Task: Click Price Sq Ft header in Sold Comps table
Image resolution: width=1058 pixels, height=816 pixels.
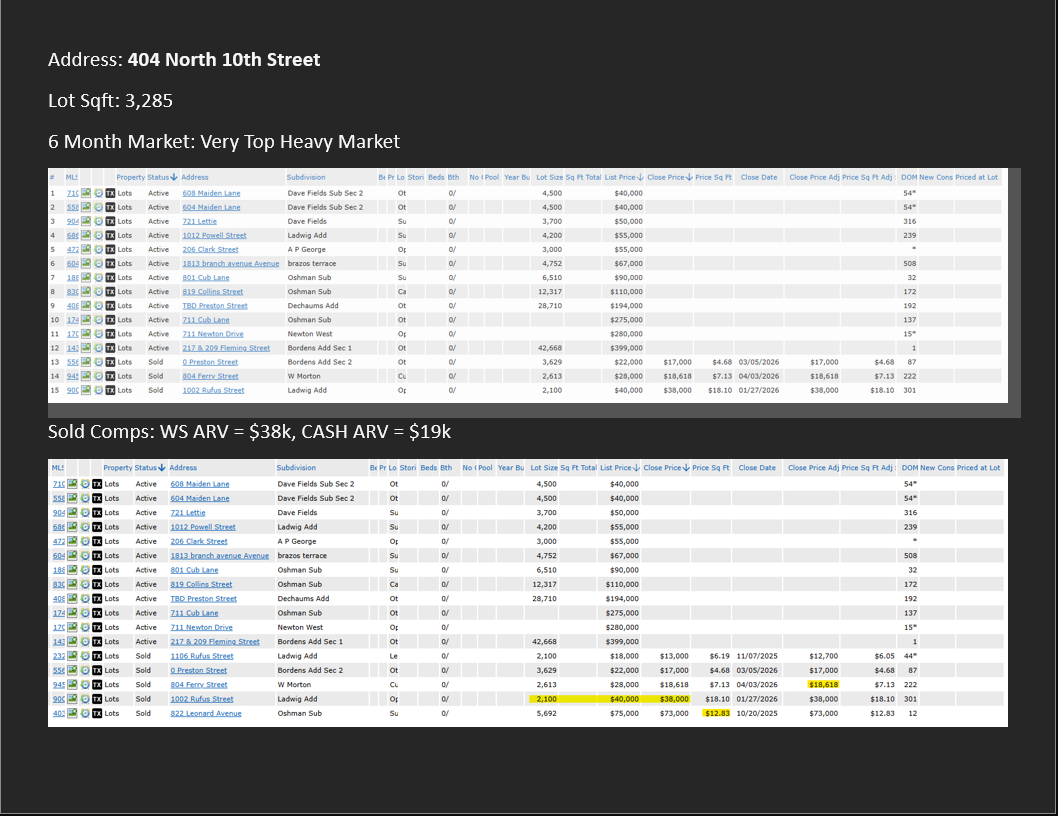Action: pos(711,468)
